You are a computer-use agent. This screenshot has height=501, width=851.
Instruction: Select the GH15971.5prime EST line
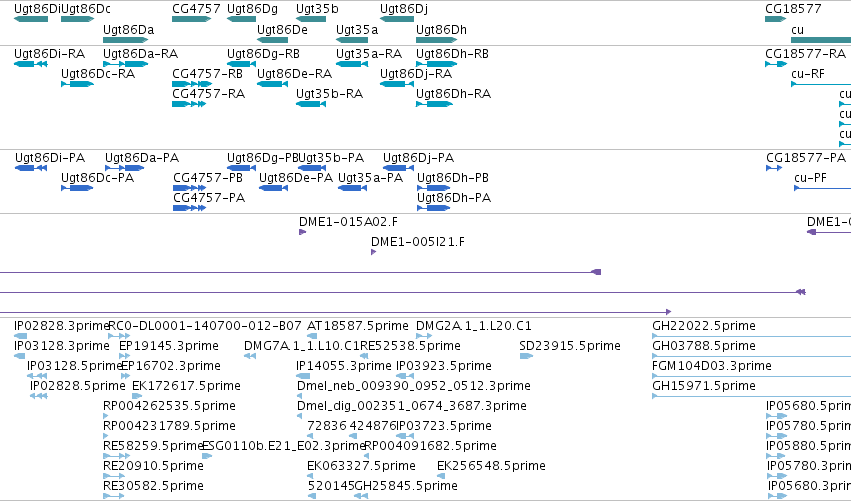coord(751,396)
